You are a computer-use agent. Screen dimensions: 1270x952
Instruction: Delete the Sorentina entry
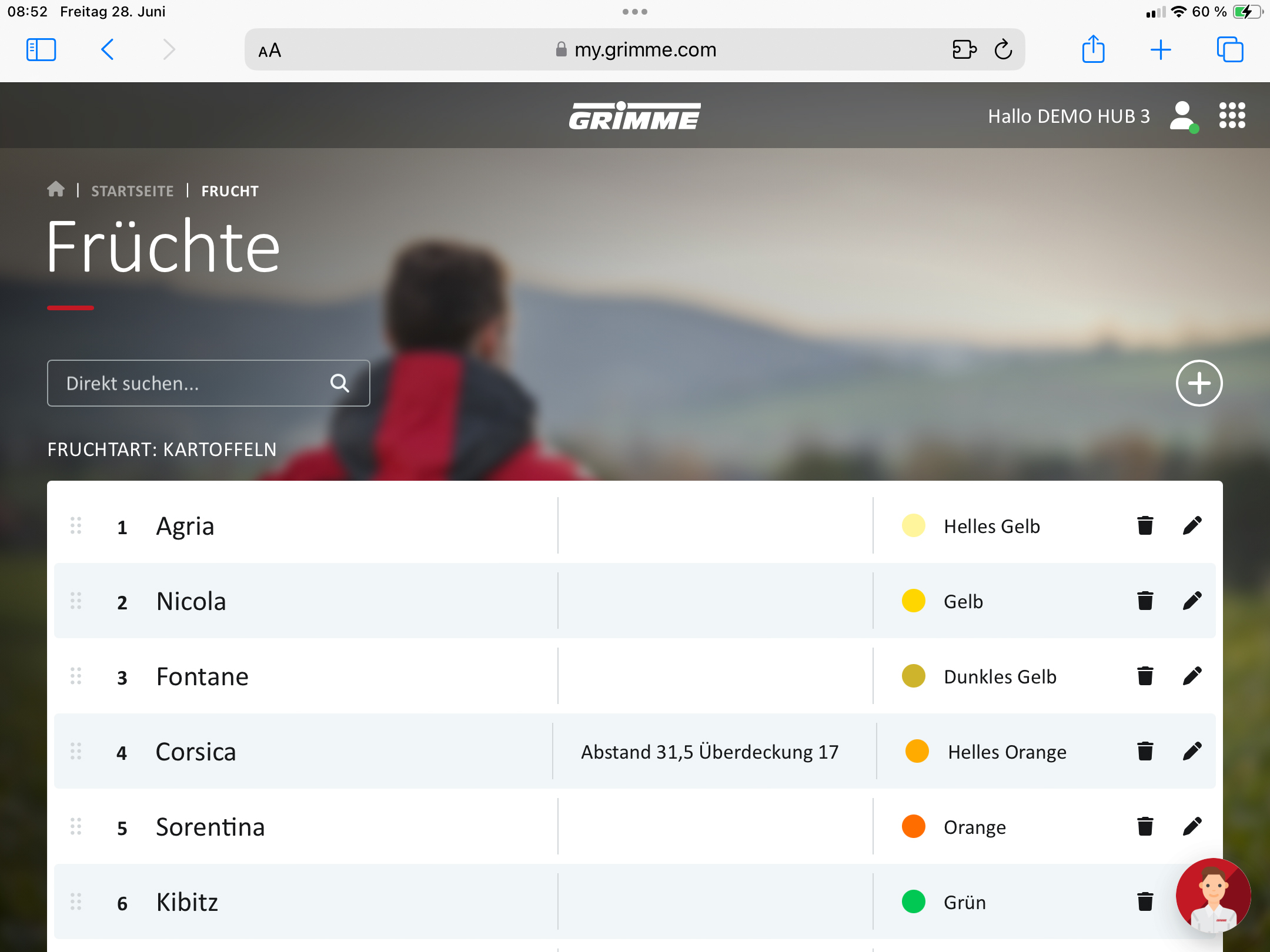pyautogui.click(x=1145, y=826)
